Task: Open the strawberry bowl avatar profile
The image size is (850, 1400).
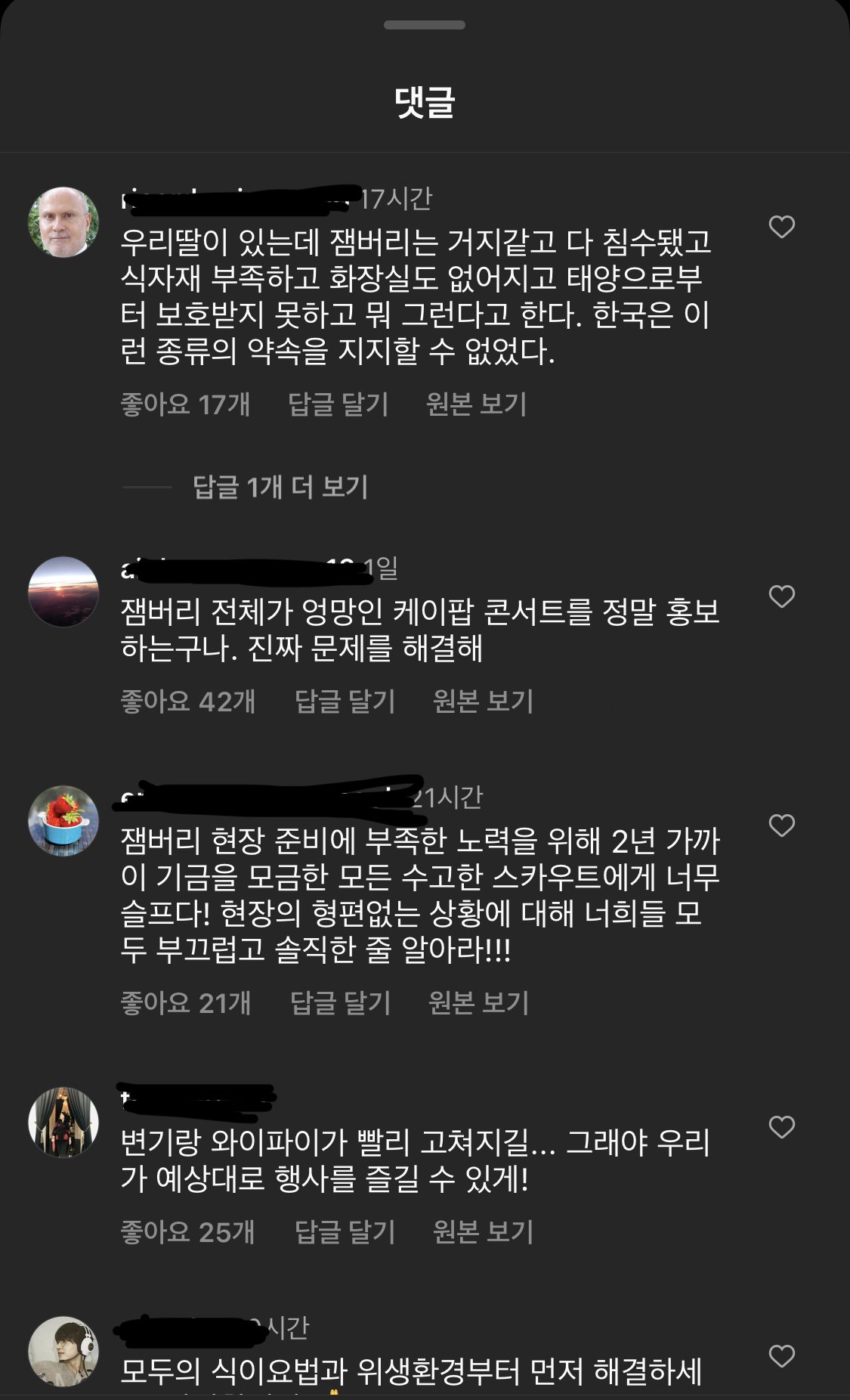Action: point(63,820)
